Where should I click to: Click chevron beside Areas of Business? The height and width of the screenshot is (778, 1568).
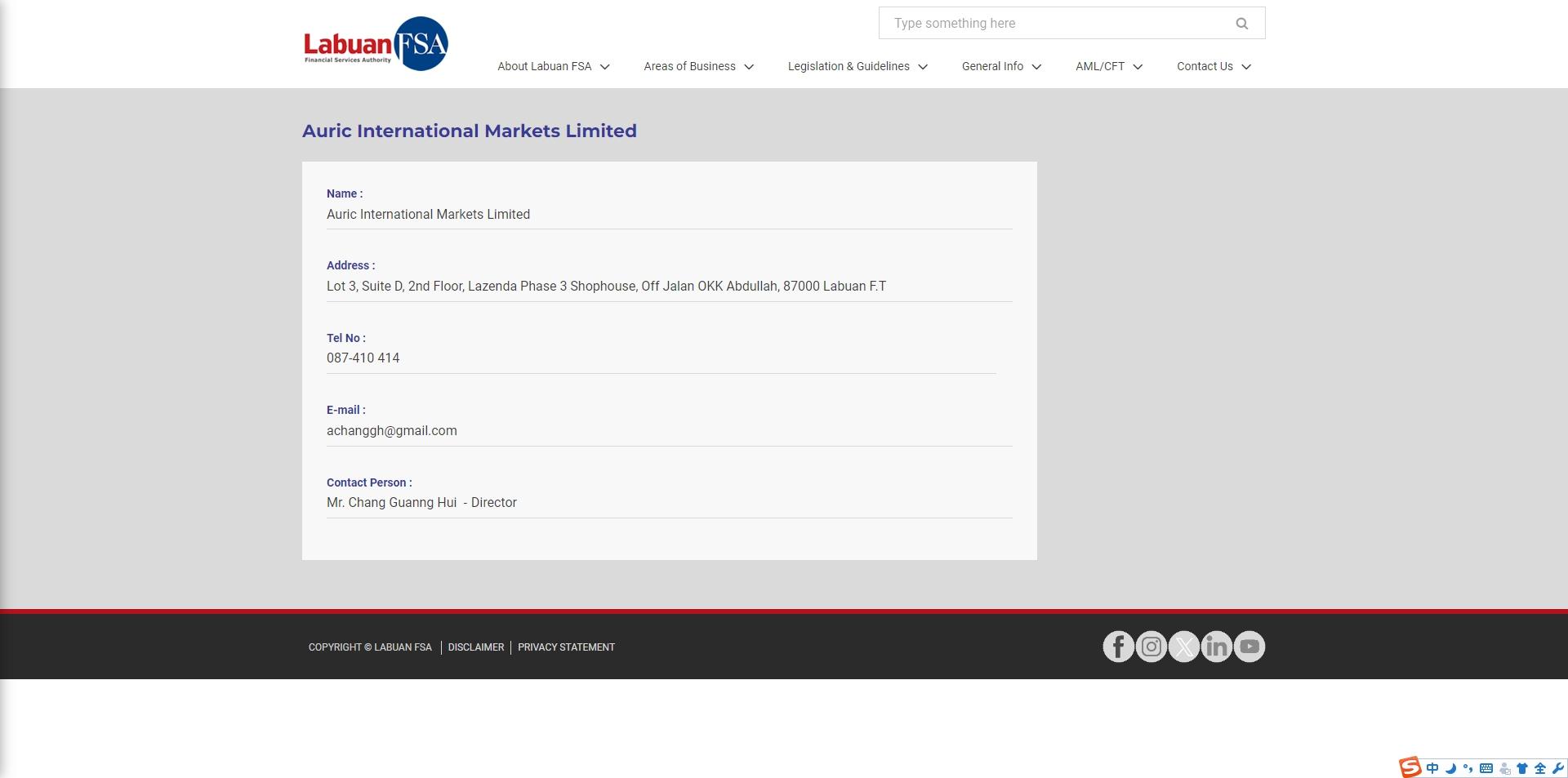click(x=749, y=67)
